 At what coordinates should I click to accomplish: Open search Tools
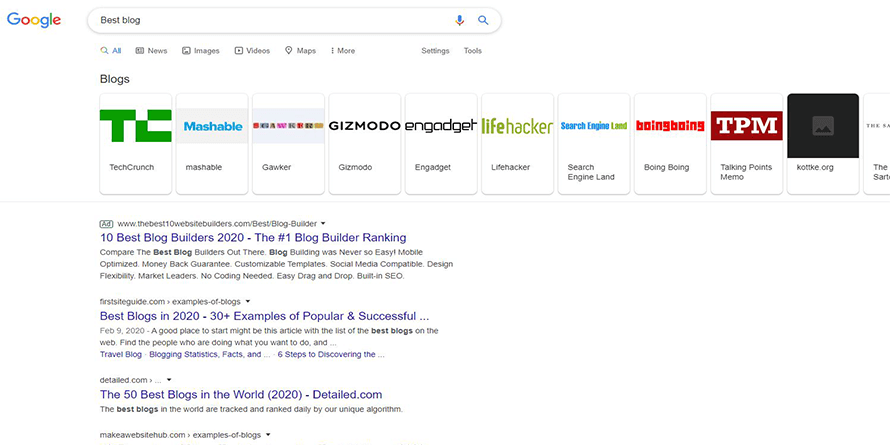click(x=473, y=51)
